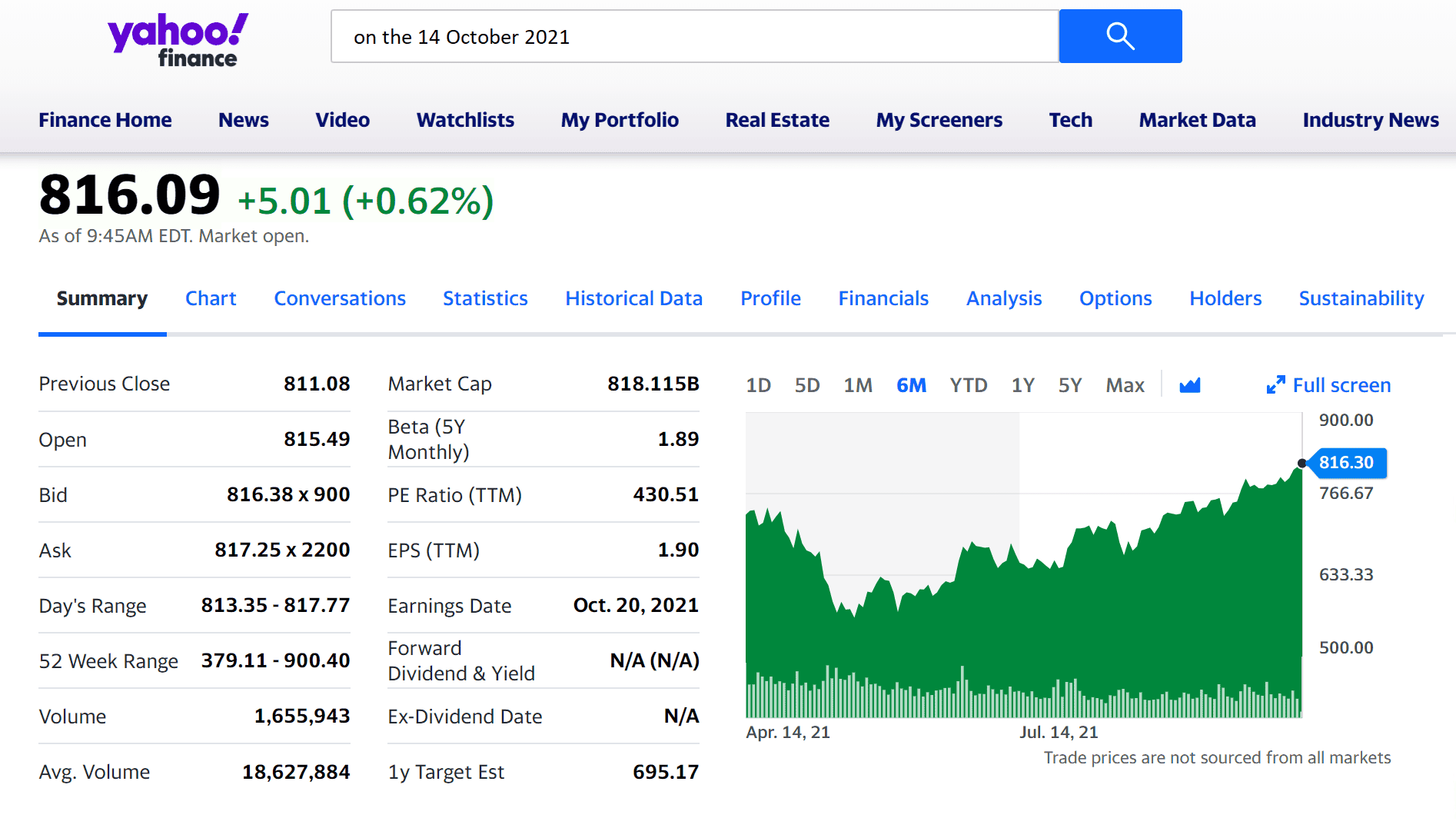This screenshot has width=1456, height=828.
Task: Select the 1D chart range
Action: click(x=758, y=385)
